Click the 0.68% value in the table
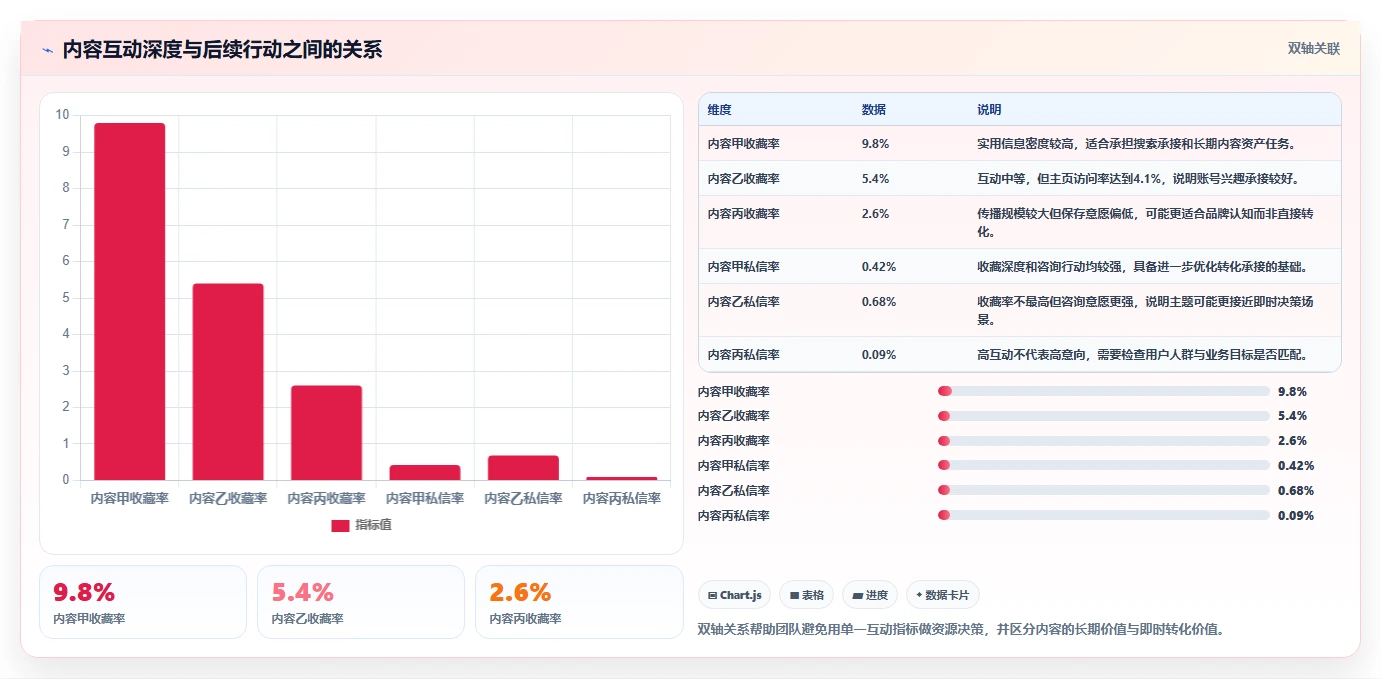The height and width of the screenshot is (679, 1381). point(878,302)
